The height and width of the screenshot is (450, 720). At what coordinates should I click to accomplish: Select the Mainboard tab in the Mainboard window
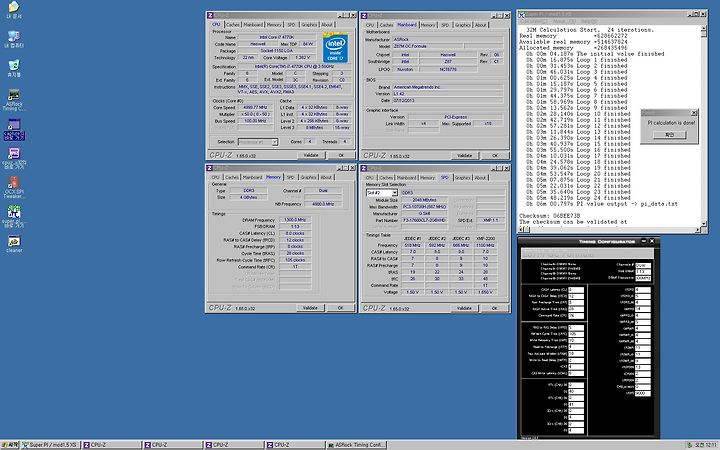(x=406, y=25)
